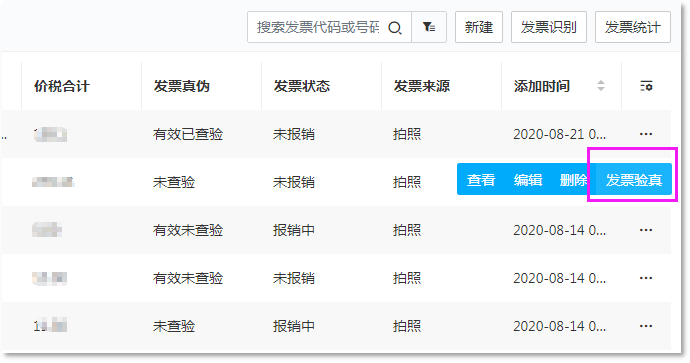Select 未查验 cell in bottom 报销中 row
This screenshot has height=363, width=690.
[174, 326]
